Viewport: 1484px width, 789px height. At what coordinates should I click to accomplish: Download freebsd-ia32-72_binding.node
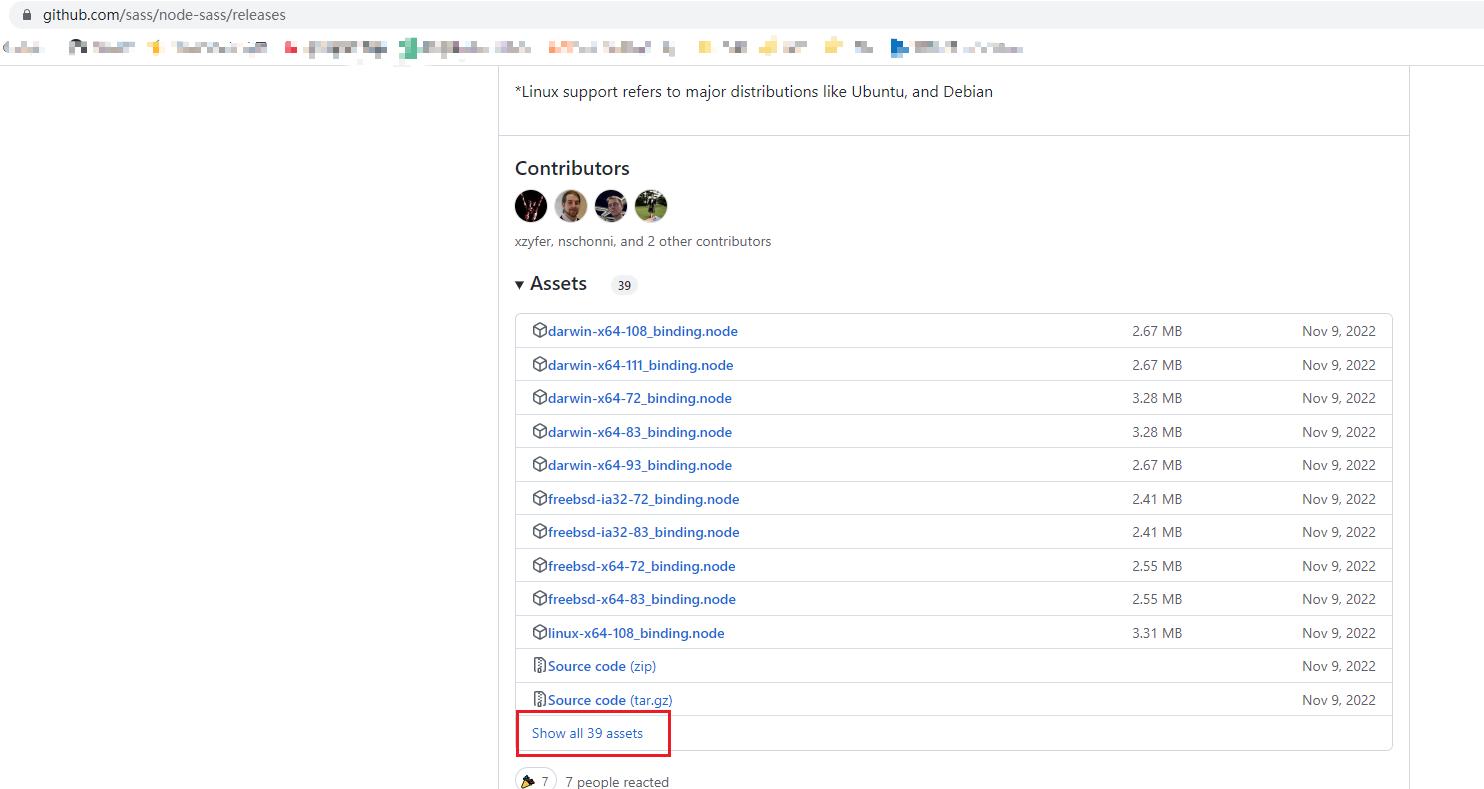click(x=644, y=499)
